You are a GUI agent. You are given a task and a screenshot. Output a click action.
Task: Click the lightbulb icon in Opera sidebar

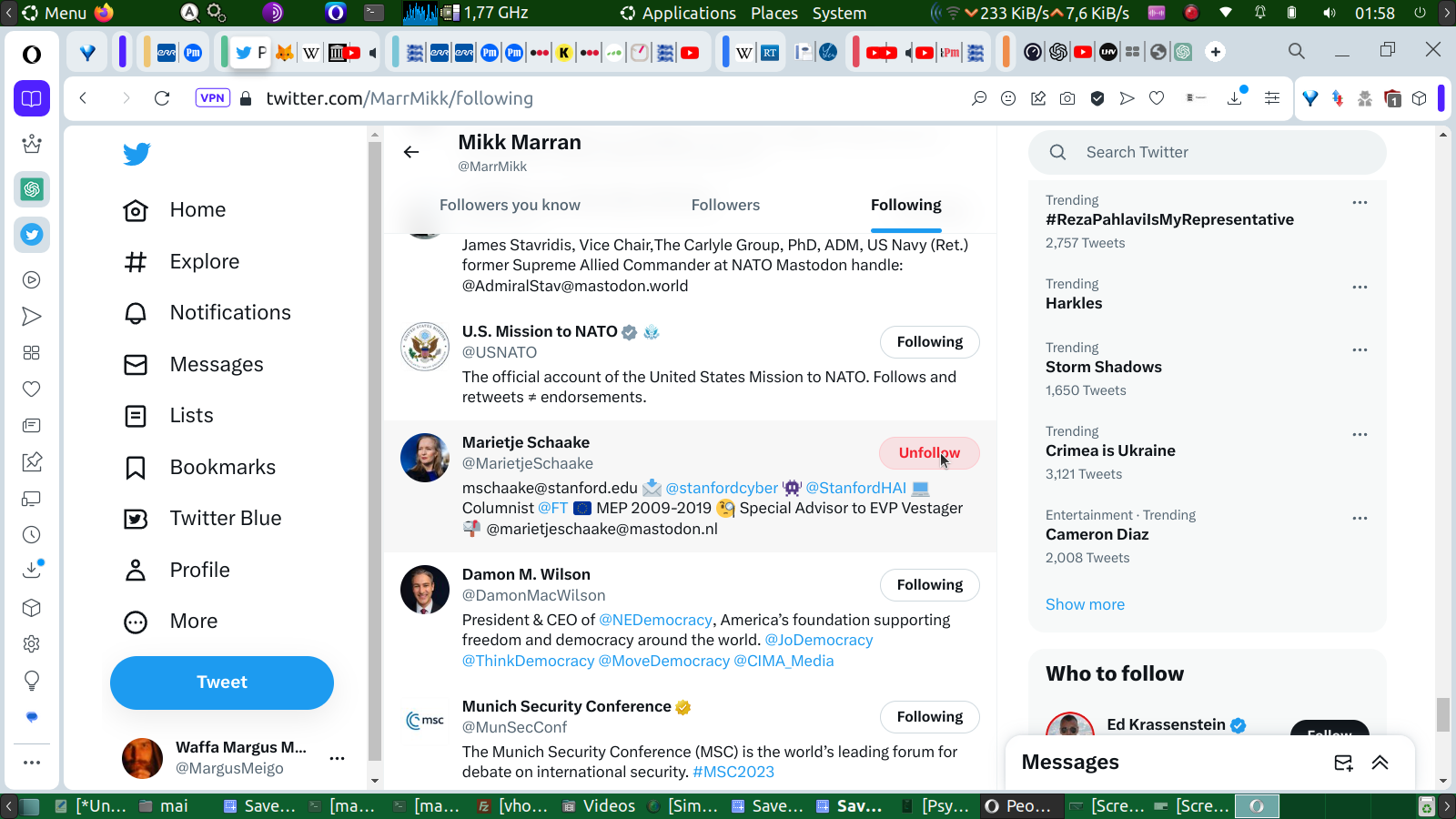(32, 681)
